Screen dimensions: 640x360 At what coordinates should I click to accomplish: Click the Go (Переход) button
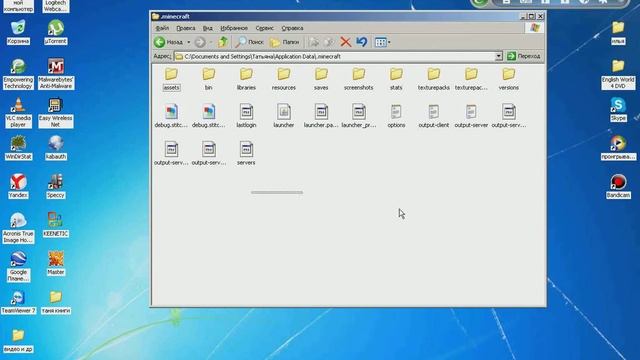click(524, 56)
